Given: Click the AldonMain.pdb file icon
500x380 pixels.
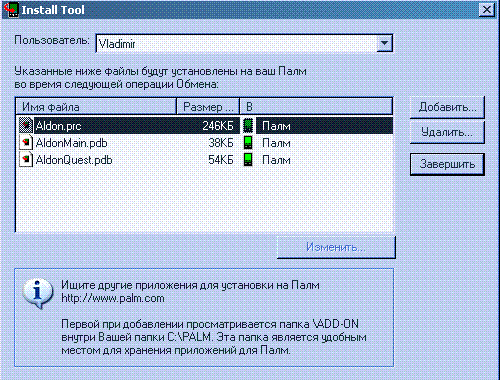Looking at the screenshot, I should pyautogui.click(x=26, y=142).
